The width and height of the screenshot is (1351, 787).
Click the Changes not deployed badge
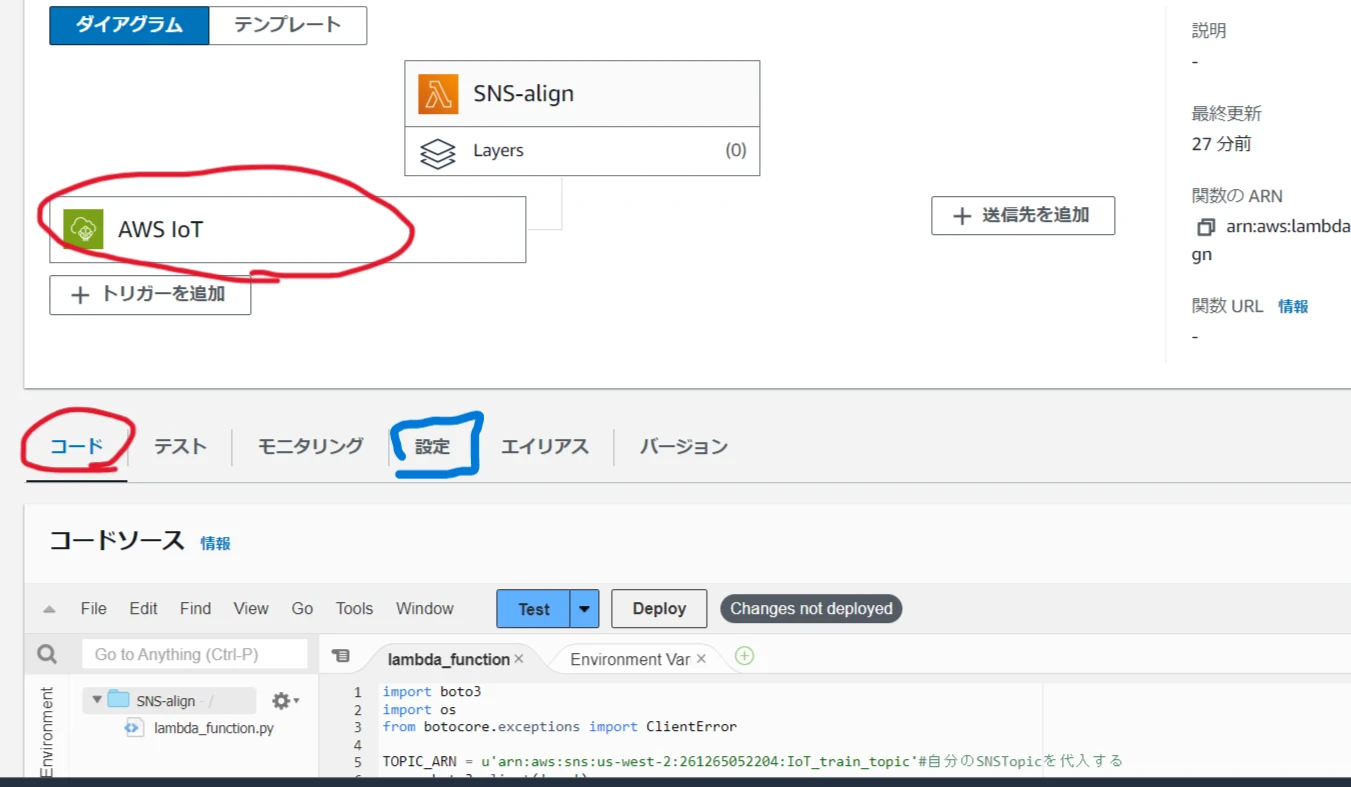click(x=811, y=609)
